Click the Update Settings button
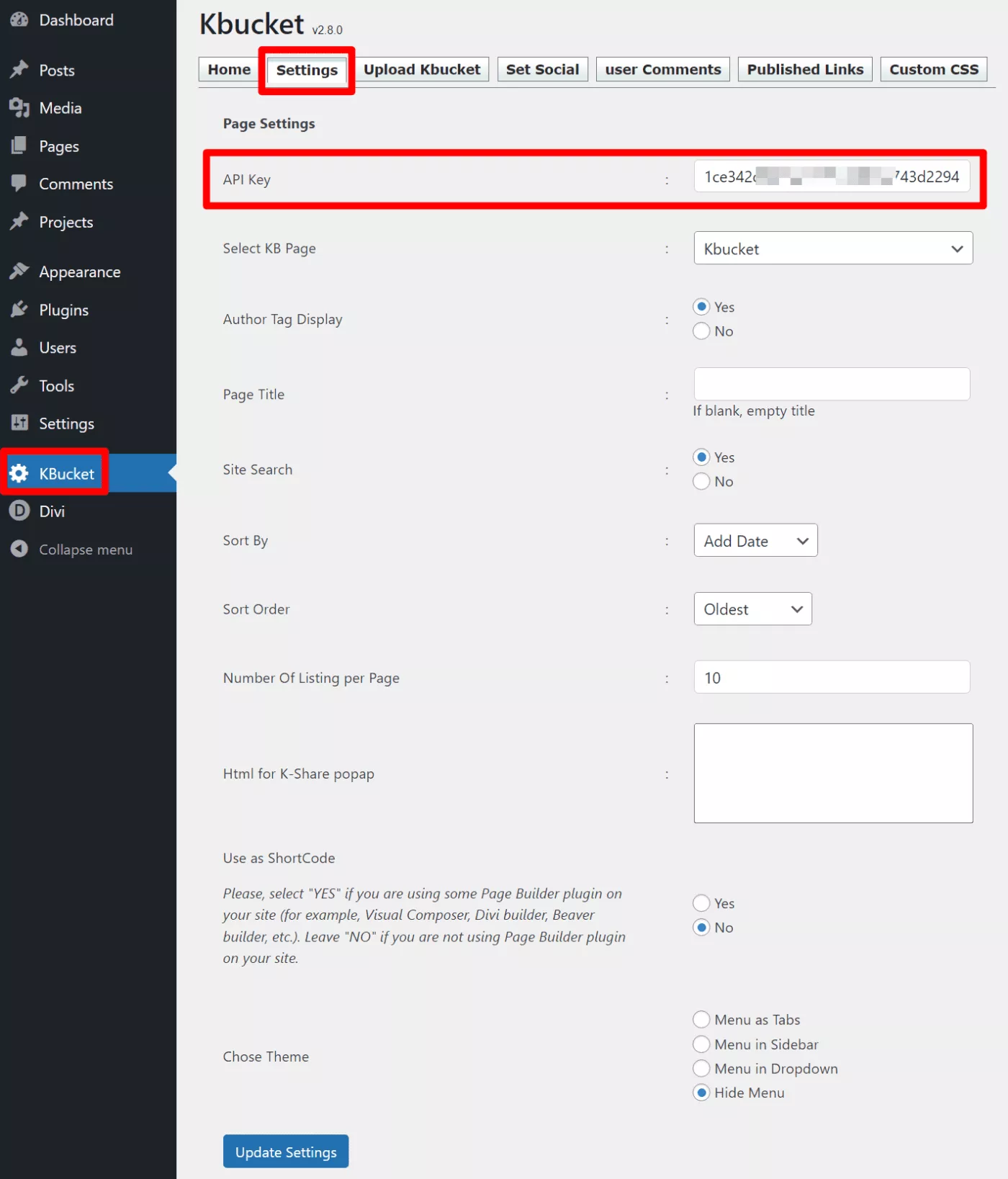The image size is (1008, 1179). coord(286,1152)
